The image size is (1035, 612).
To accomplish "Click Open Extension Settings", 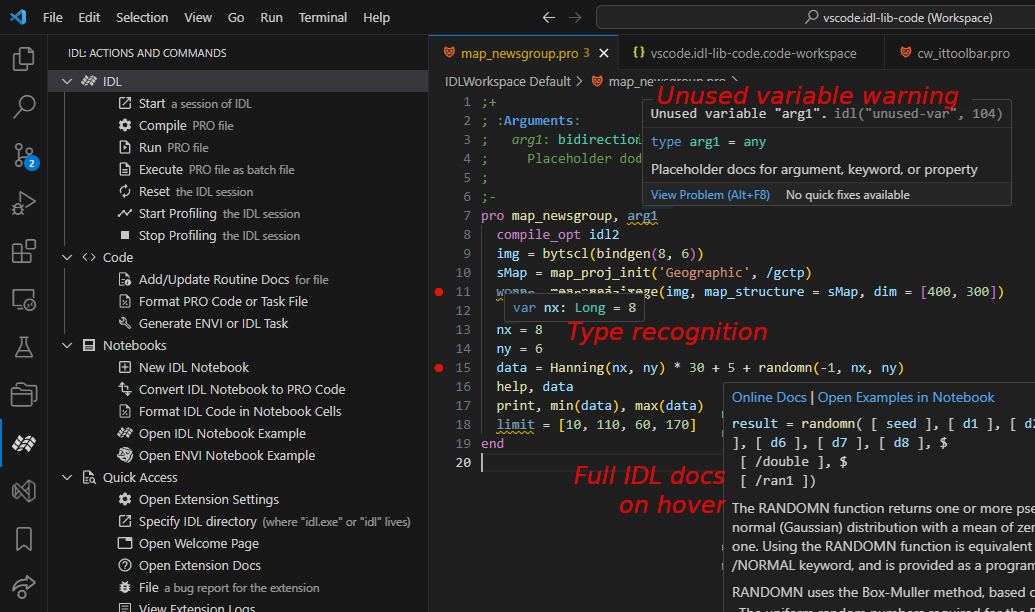I will (x=198, y=500).
